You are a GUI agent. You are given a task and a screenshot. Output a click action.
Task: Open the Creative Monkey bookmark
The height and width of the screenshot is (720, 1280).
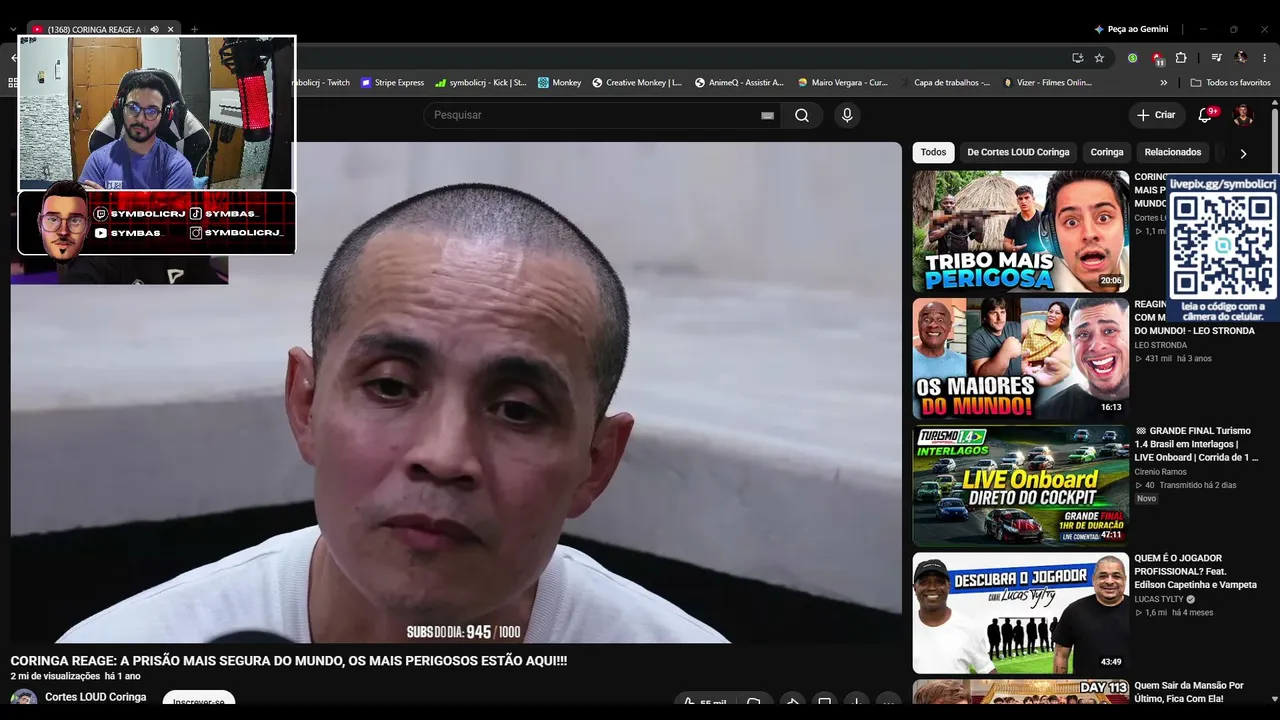[x=637, y=83]
